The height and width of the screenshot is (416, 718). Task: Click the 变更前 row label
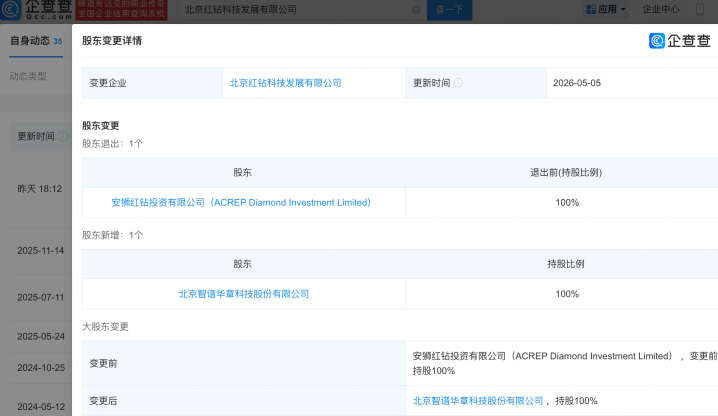pyautogui.click(x=103, y=363)
